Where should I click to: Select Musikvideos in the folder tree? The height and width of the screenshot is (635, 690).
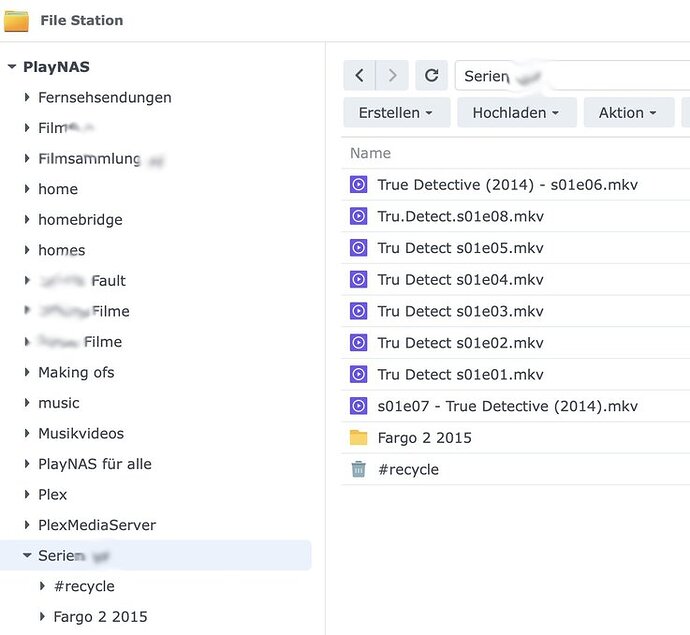click(x=80, y=433)
